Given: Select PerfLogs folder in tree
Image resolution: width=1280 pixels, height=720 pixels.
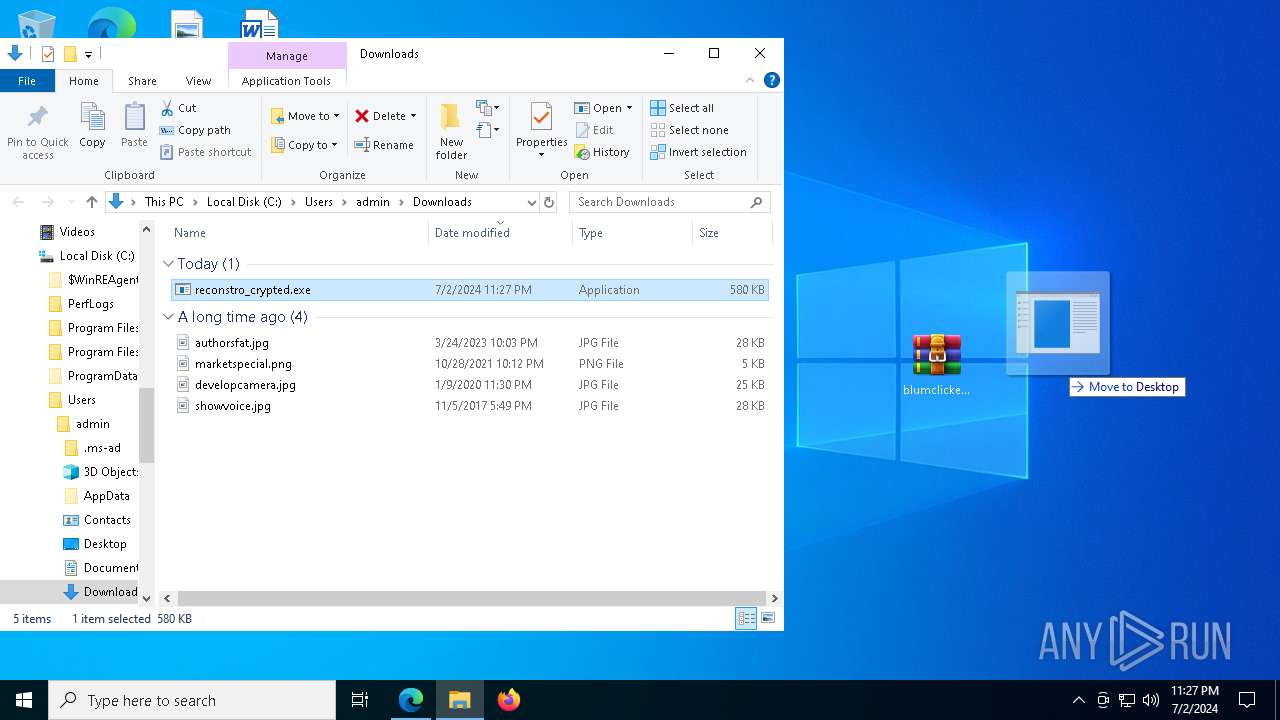Looking at the screenshot, I should [x=90, y=304].
